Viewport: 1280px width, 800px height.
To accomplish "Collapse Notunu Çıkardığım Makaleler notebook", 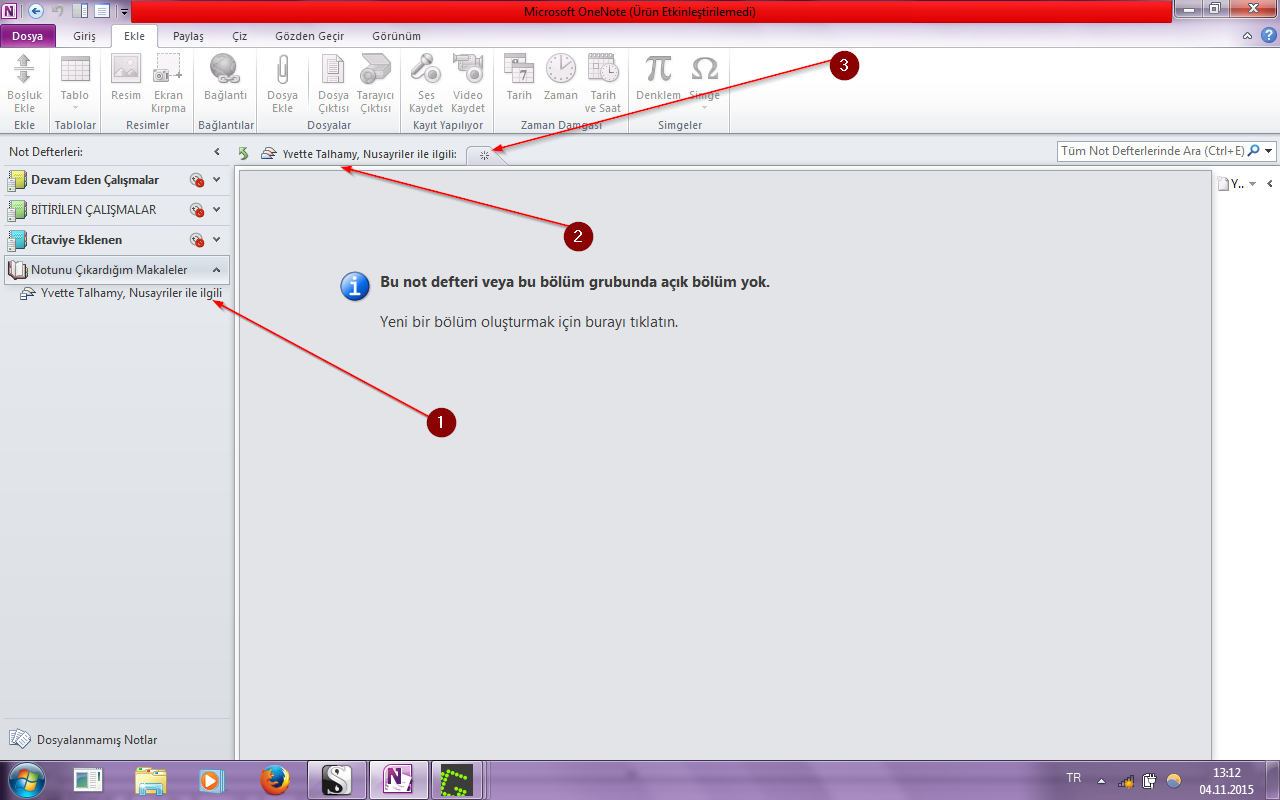I will click(217, 270).
